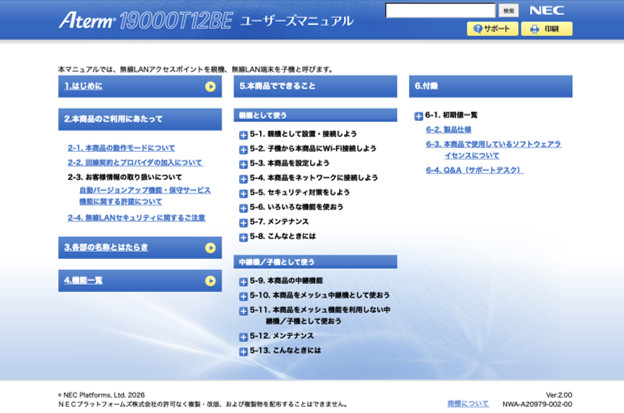
Task: Open the サポート support button
Action: pyautogui.click(x=492, y=29)
